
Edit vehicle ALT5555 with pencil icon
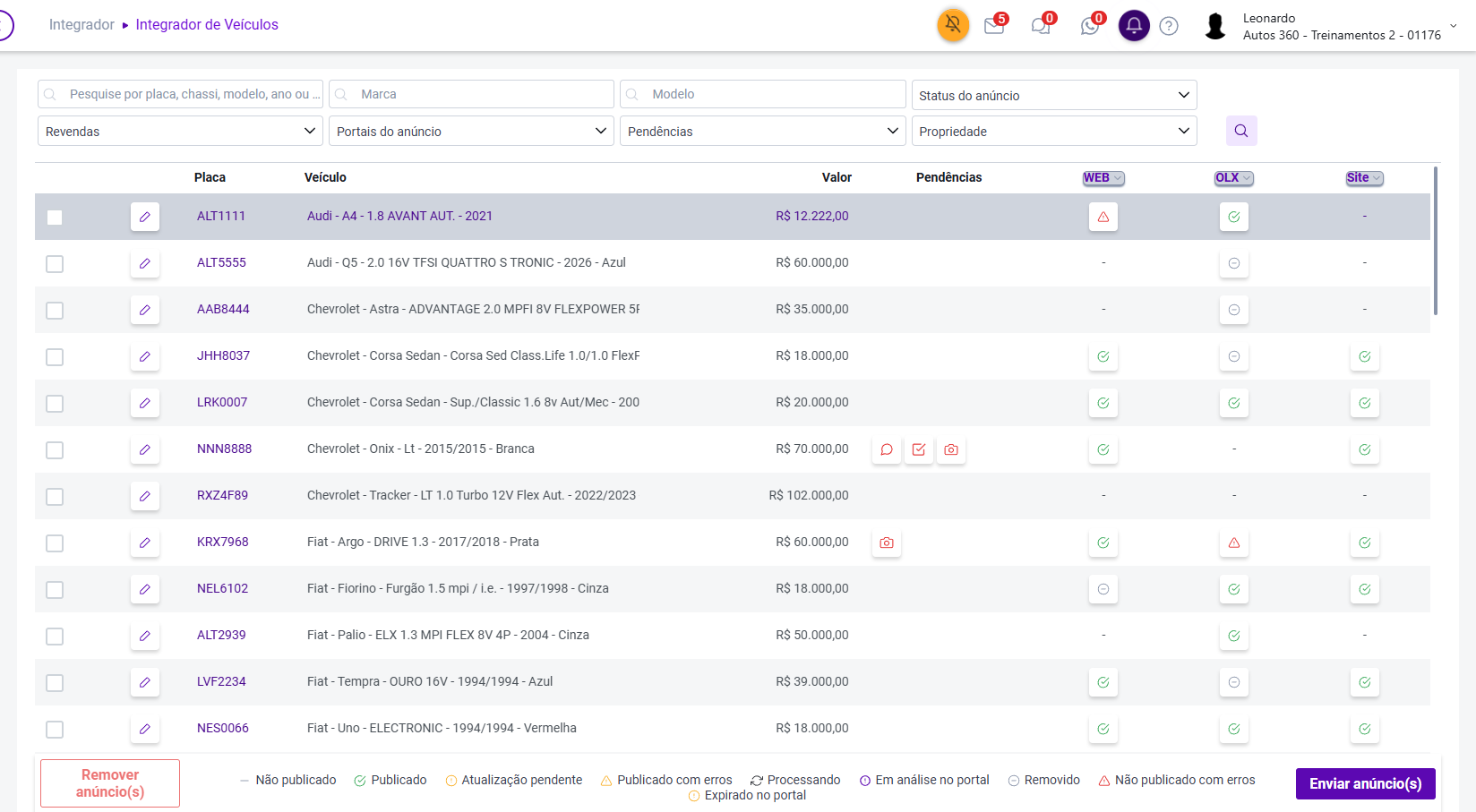click(x=145, y=263)
